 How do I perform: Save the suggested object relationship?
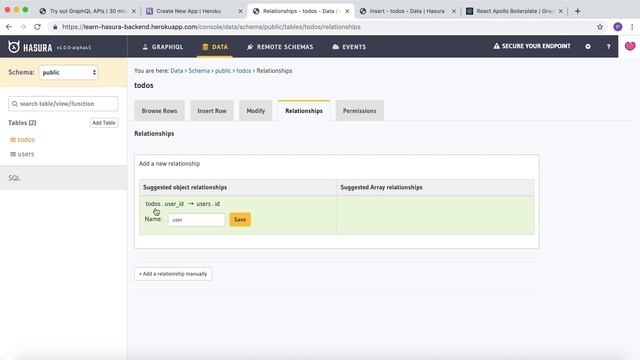(x=240, y=220)
